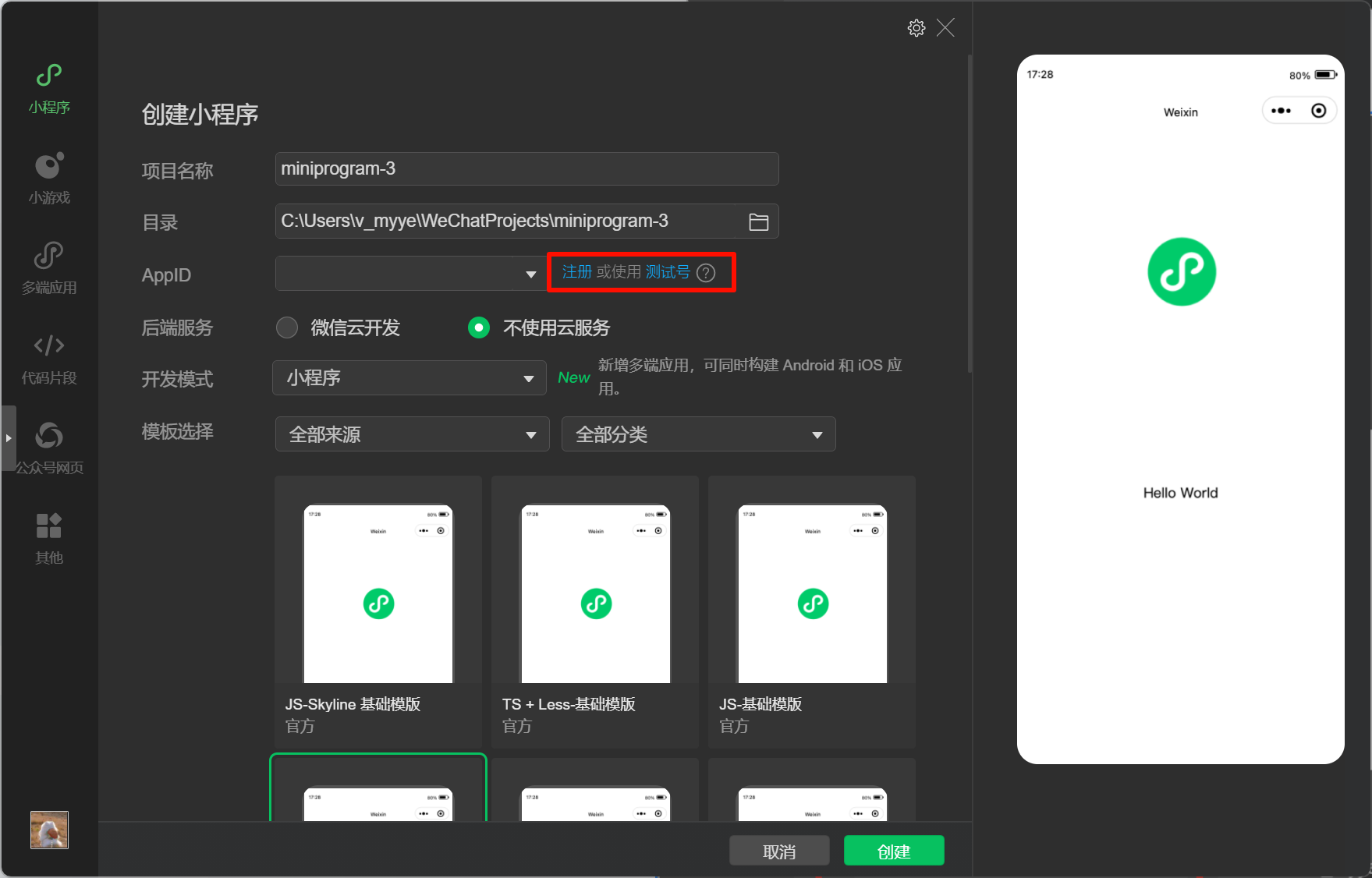This screenshot has height=878, width=1372.
Task: Click the 注册 link
Action: [577, 272]
